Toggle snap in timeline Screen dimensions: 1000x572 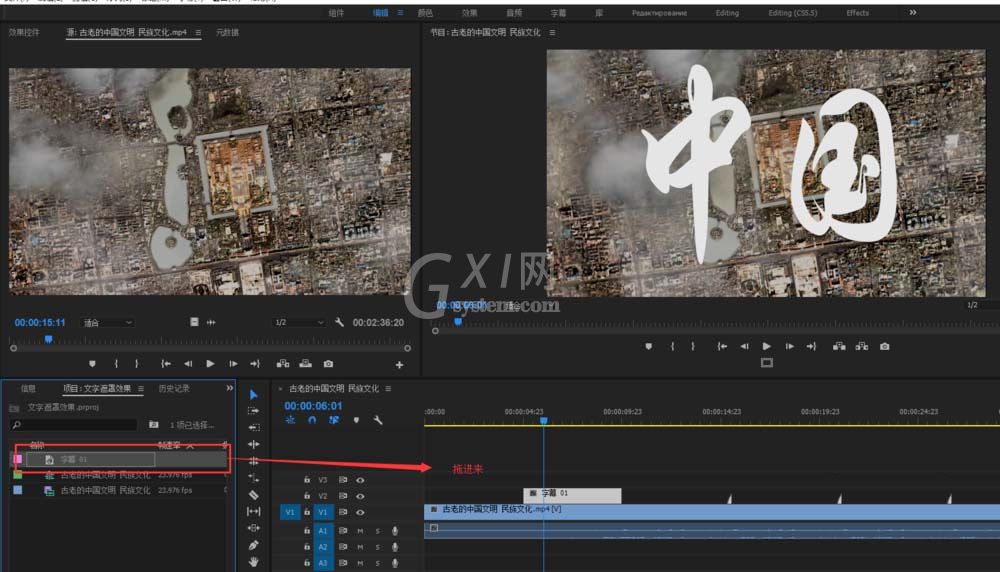point(312,420)
